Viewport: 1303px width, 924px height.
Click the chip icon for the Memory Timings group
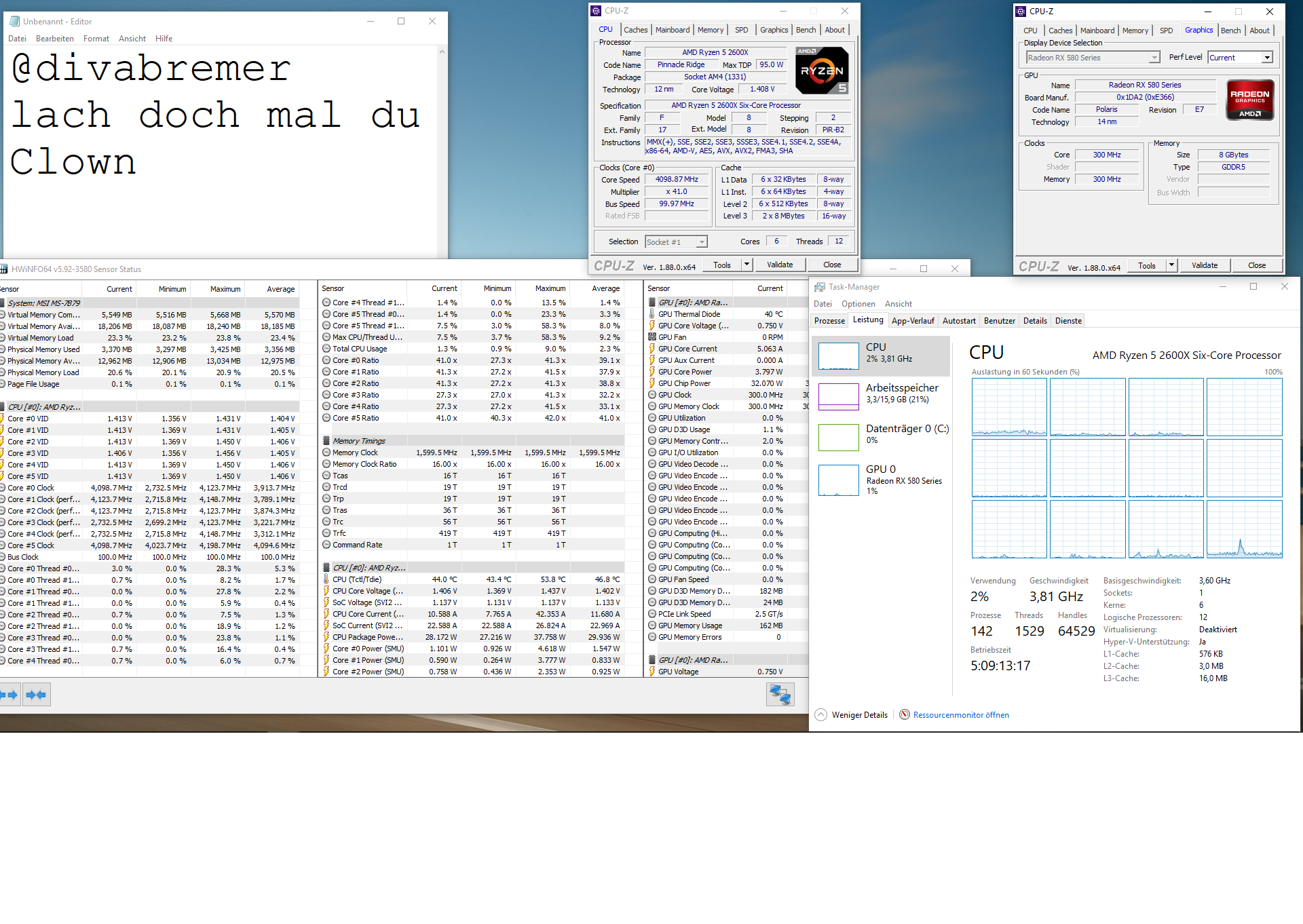(x=326, y=441)
